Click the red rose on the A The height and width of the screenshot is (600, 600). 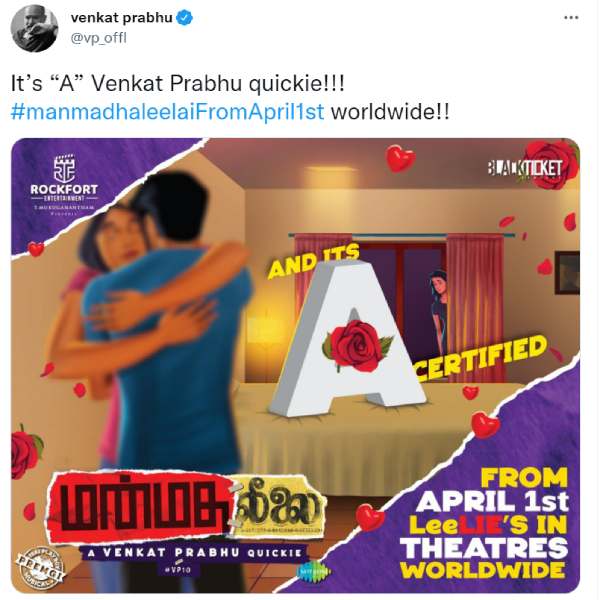[357, 342]
